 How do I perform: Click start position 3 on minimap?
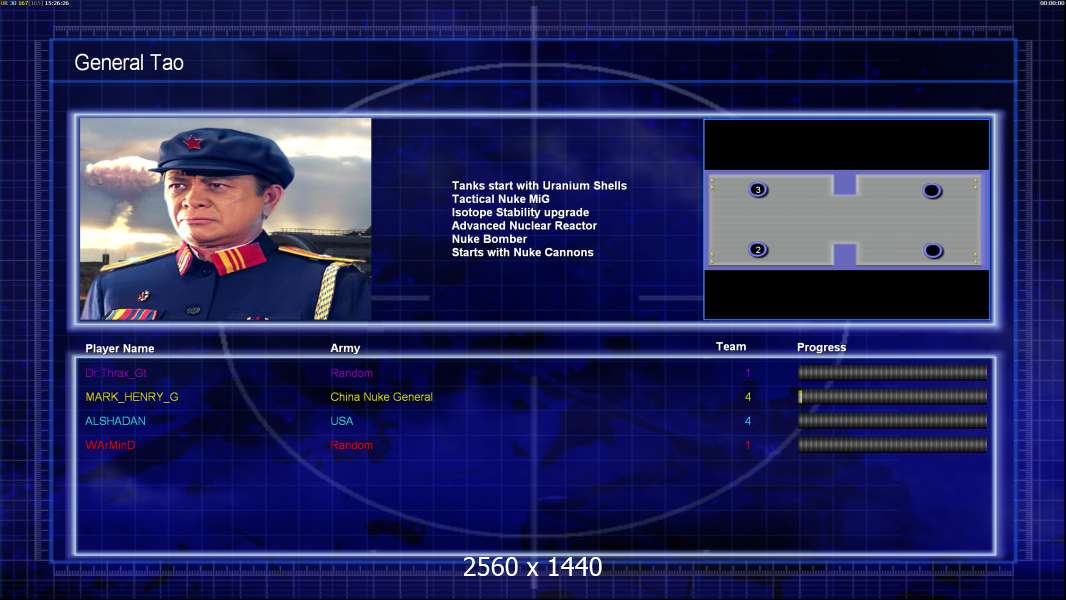pyautogui.click(x=758, y=190)
